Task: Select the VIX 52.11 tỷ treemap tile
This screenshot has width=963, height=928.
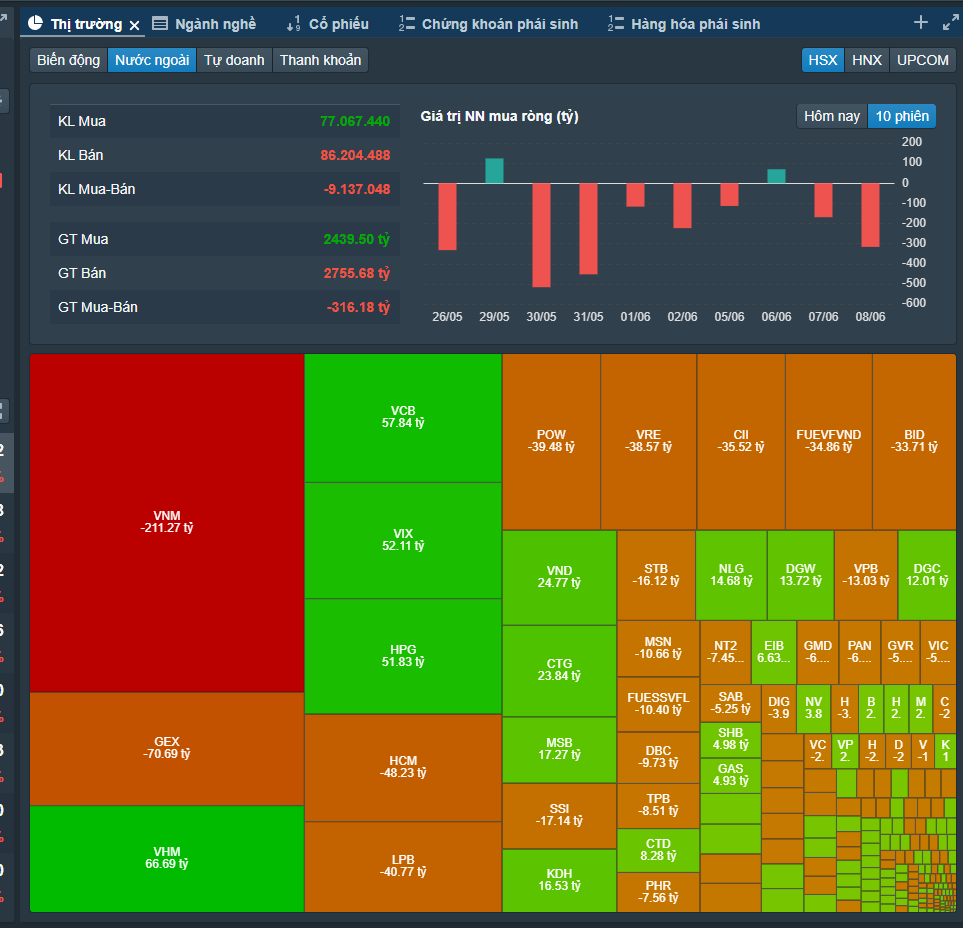Action: (403, 540)
